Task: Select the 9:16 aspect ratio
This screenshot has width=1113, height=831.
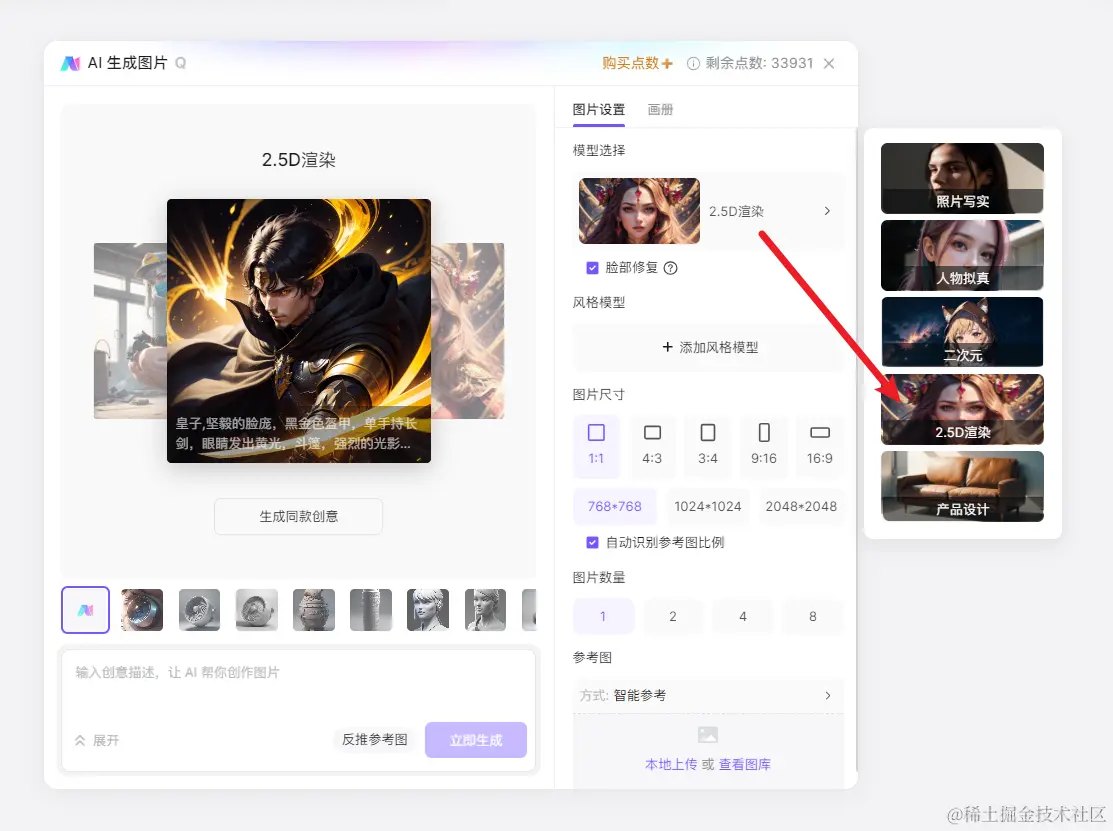Action: pyautogui.click(x=764, y=445)
